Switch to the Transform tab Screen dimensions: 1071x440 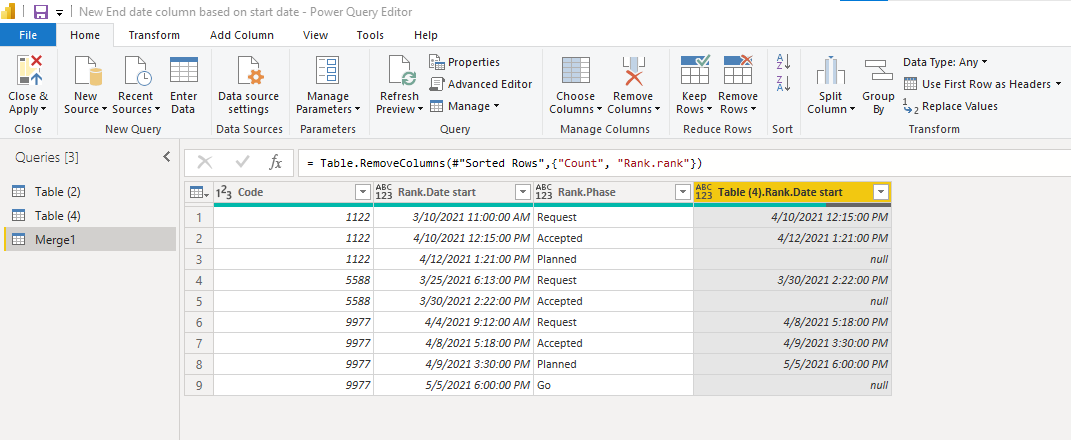tap(154, 35)
